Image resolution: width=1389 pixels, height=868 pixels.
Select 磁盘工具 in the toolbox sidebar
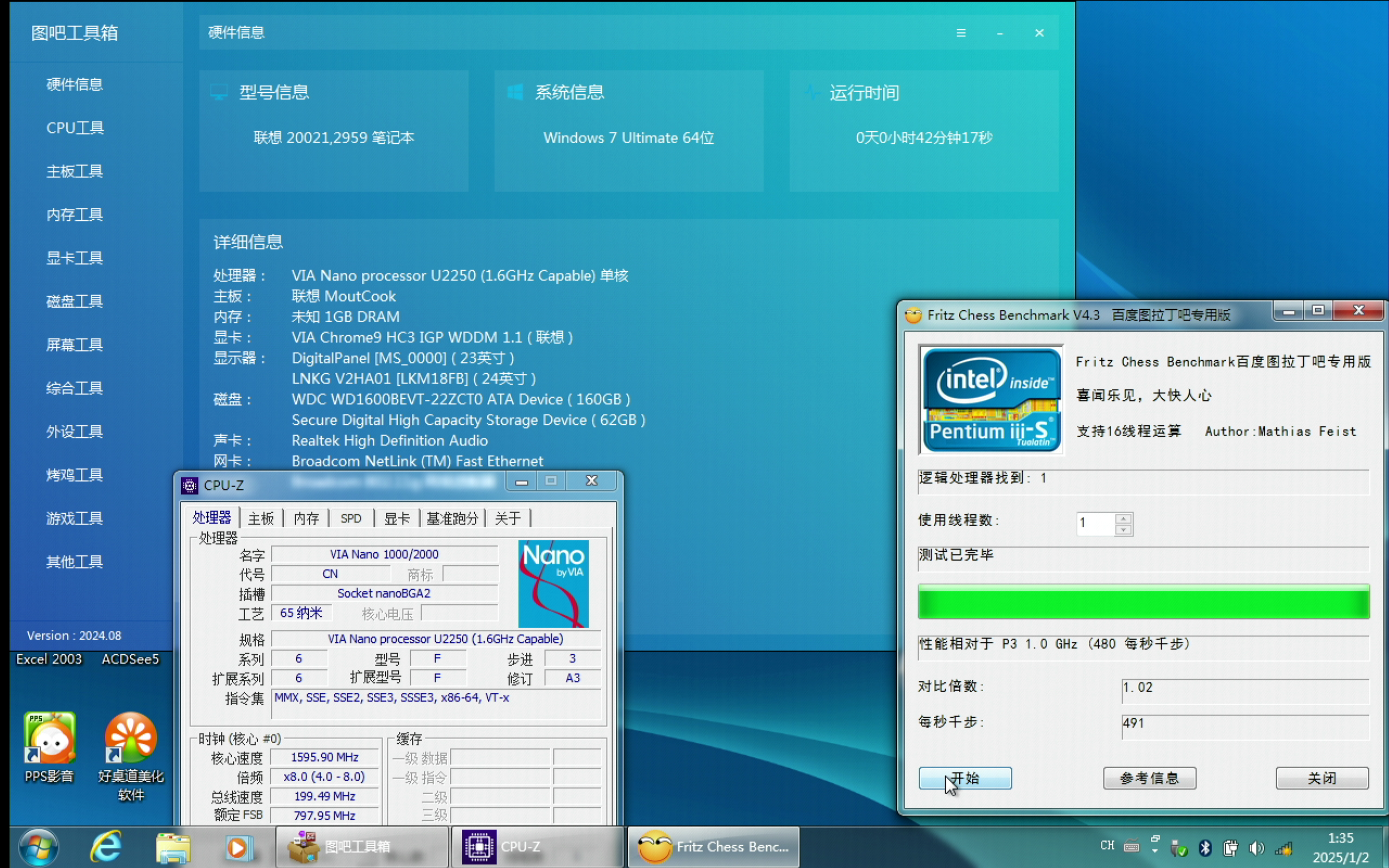(75, 301)
